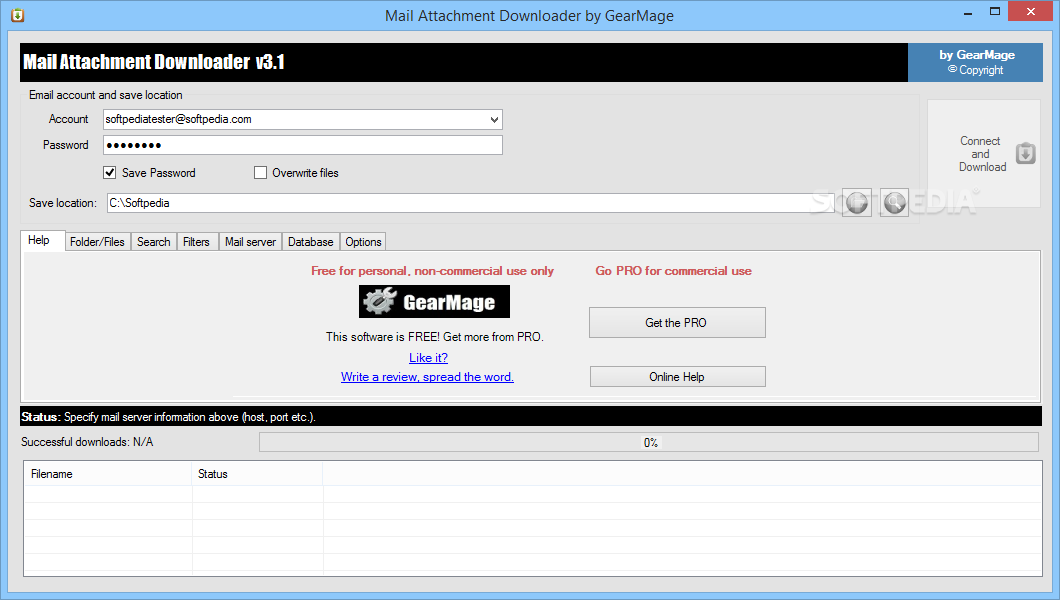The width and height of the screenshot is (1060, 600).
Task: Click the 'by GearMage Copyright' banner
Action: (975, 62)
